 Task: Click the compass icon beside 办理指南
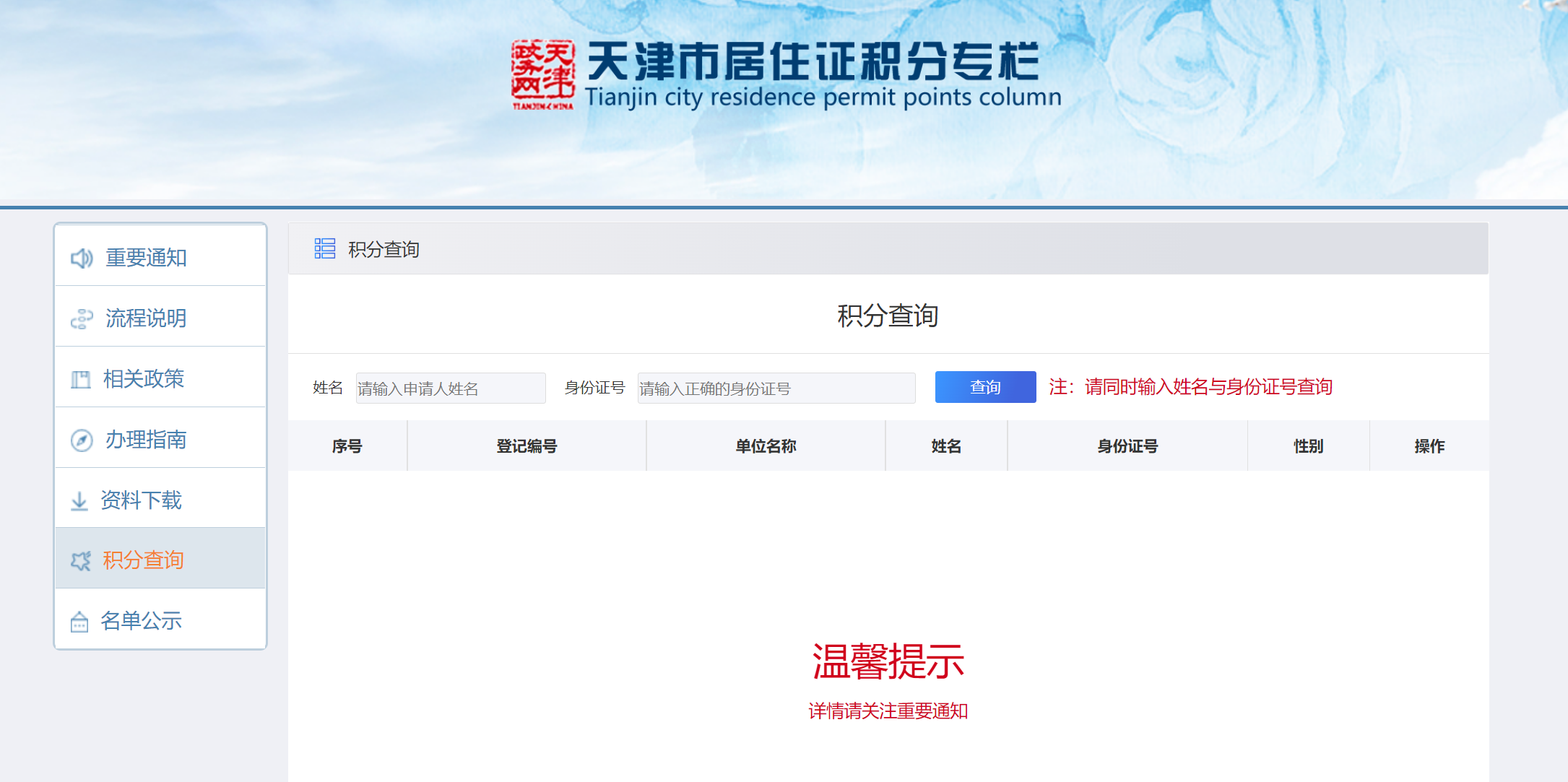(x=82, y=440)
